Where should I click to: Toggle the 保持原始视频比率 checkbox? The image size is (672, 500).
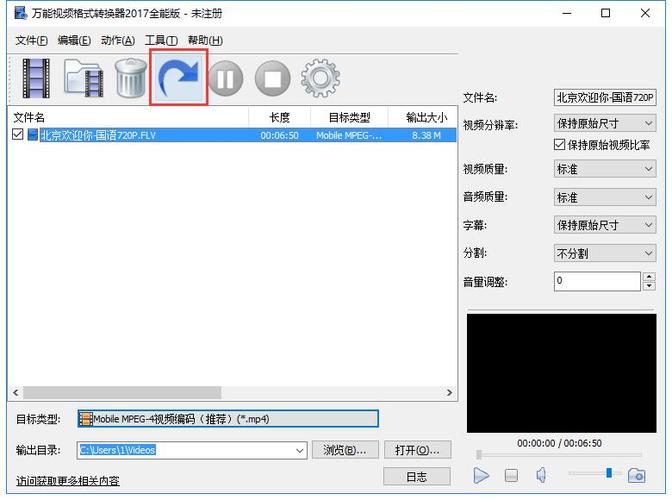(560, 145)
